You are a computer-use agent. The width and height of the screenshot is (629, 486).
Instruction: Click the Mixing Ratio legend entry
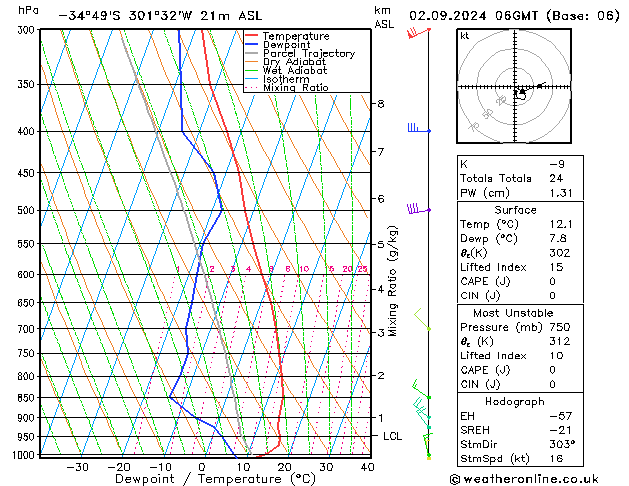[296, 88]
